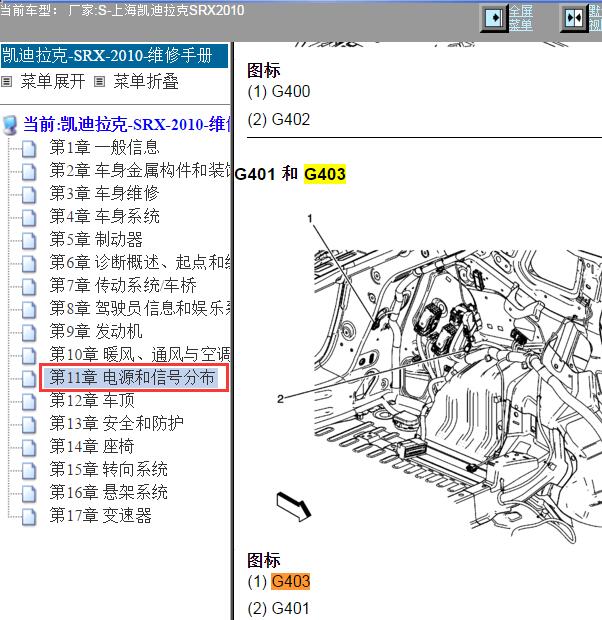The width and height of the screenshot is (602, 620).
Task: Click page icon of 第5章 制动器
Action: pyautogui.click(x=29, y=241)
